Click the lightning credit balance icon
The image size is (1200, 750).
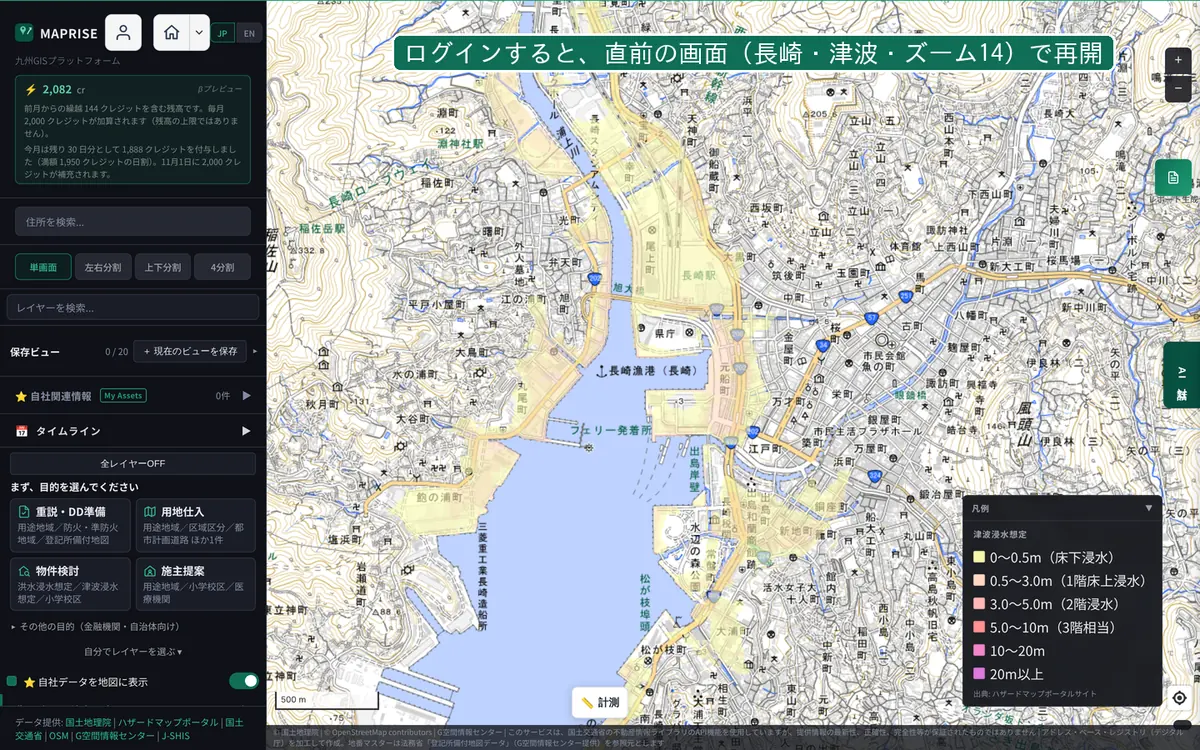click(30, 89)
